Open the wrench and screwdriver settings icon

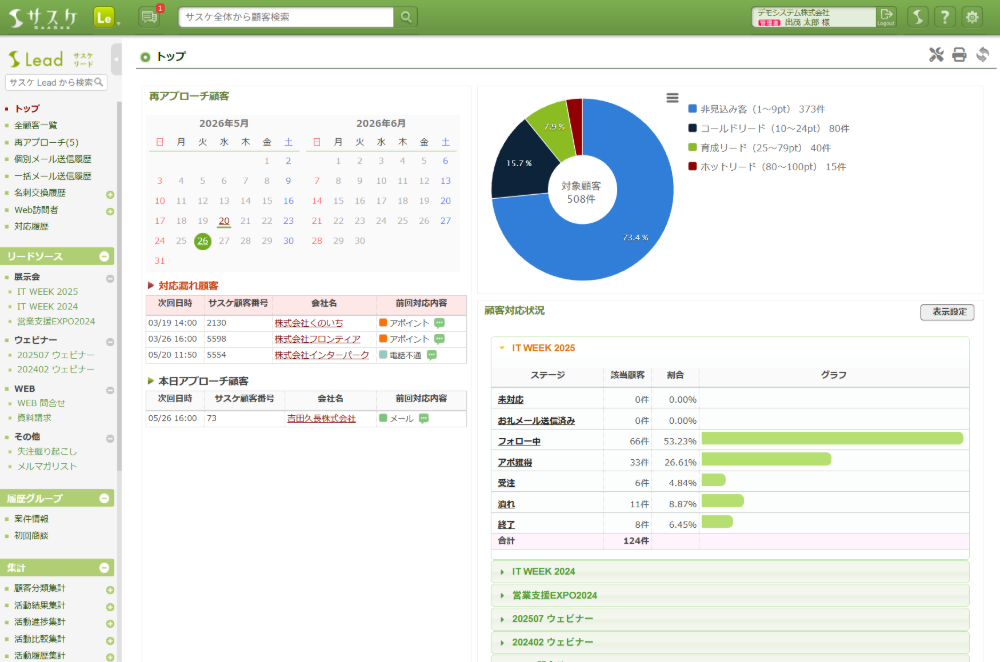(x=936, y=55)
